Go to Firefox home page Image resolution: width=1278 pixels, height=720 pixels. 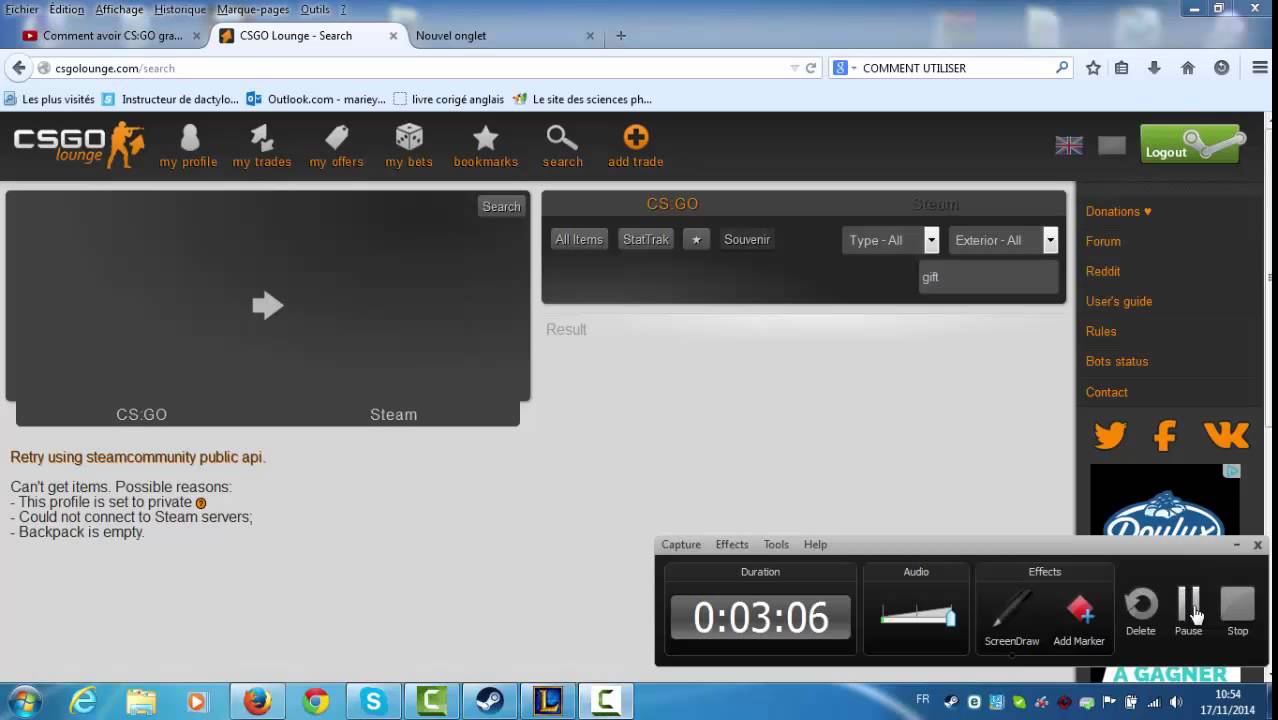click(x=1188, y=68)
